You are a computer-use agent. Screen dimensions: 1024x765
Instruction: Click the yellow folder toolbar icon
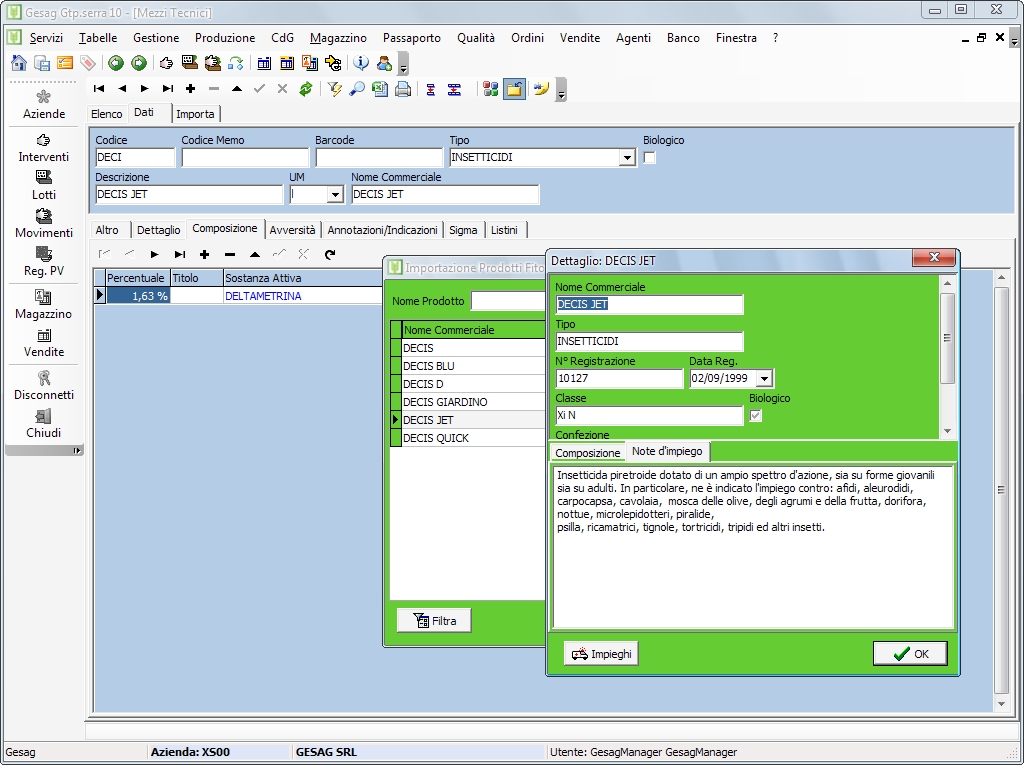[x=514, y=89]
